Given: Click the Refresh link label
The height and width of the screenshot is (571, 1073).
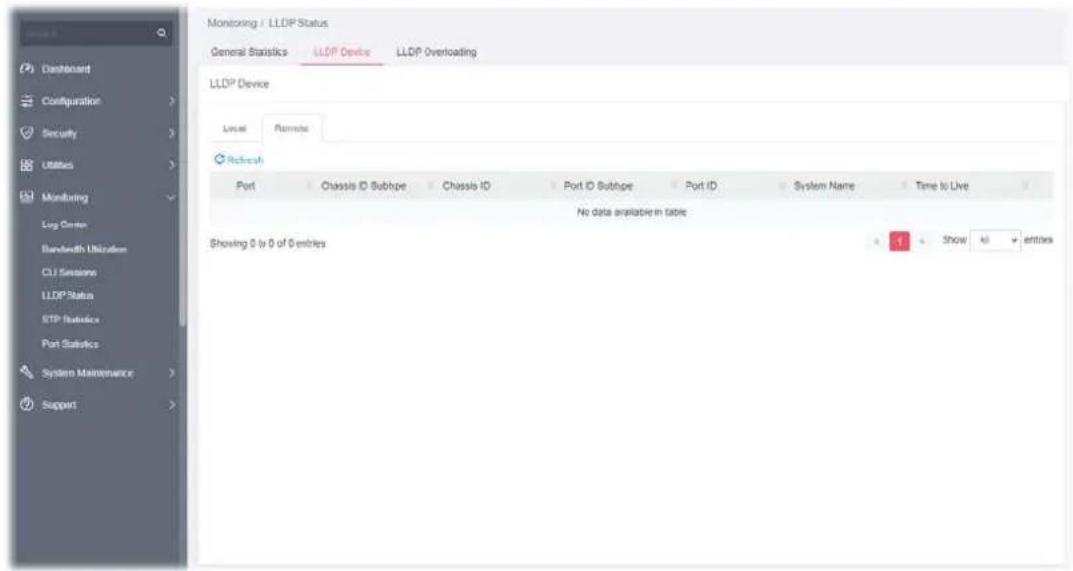Looking at the screenshot, I should 246,160.
